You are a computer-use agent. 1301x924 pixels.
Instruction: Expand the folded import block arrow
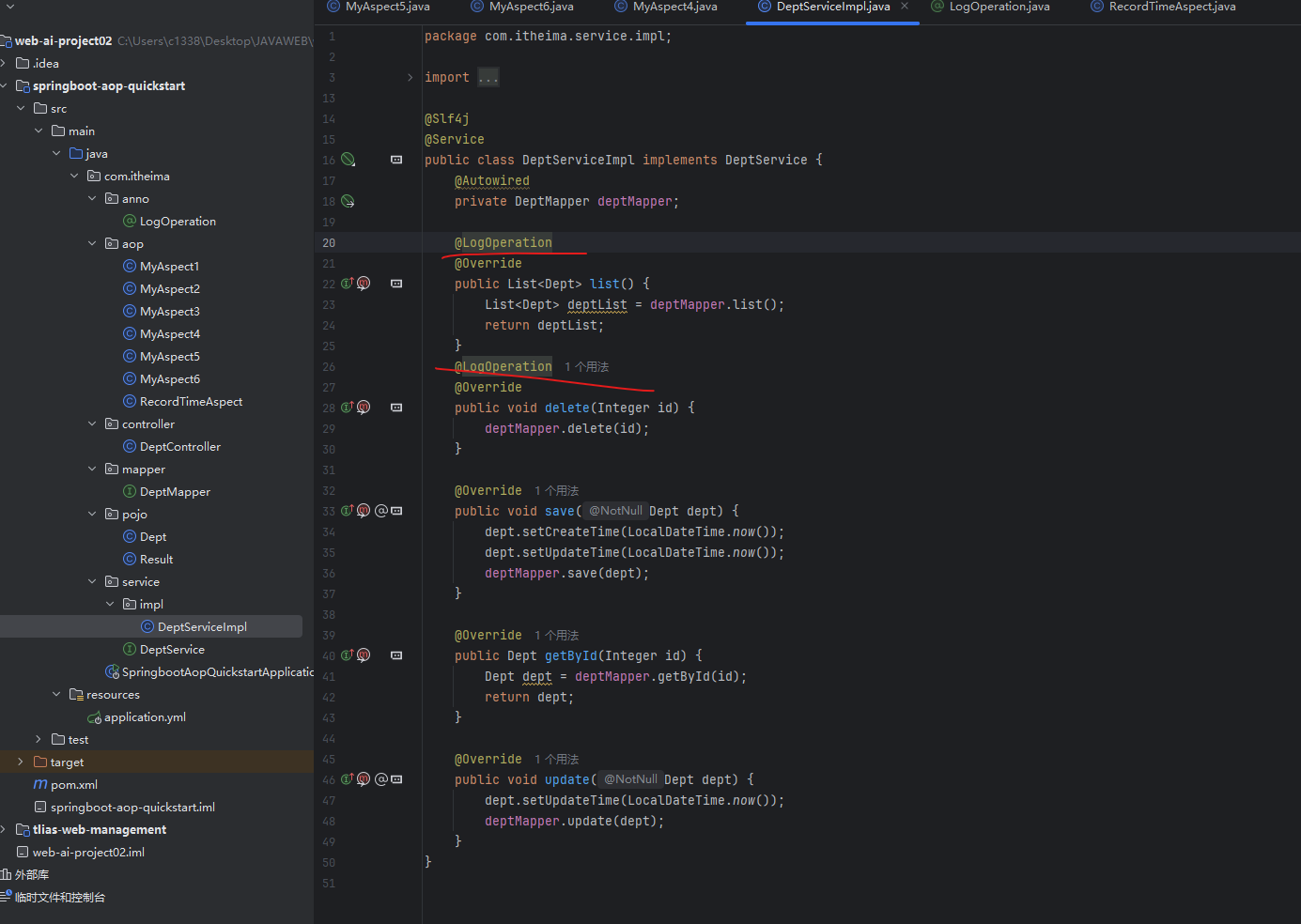410,77
